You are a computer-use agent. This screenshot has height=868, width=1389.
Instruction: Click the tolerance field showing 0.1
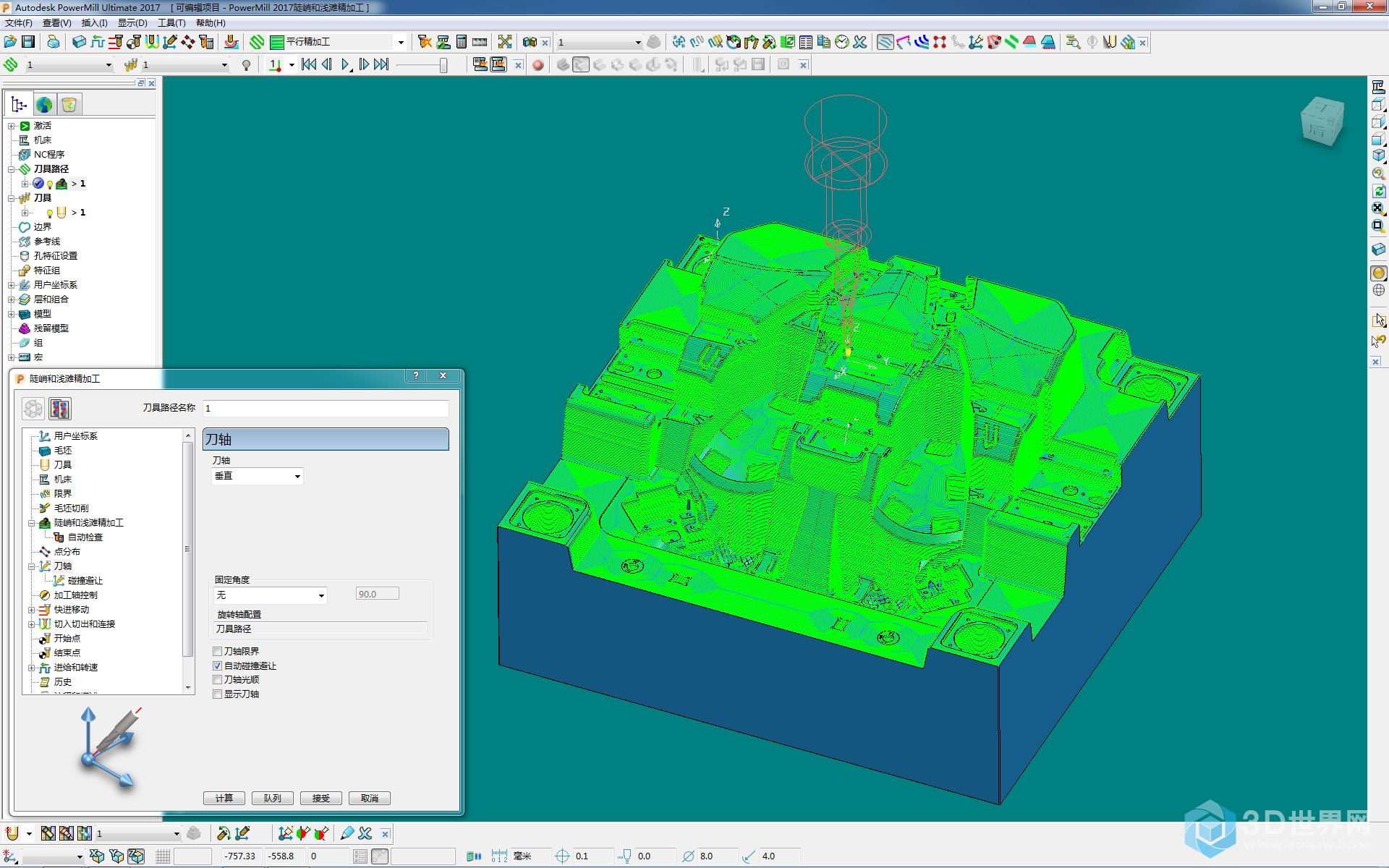(593, 856)
